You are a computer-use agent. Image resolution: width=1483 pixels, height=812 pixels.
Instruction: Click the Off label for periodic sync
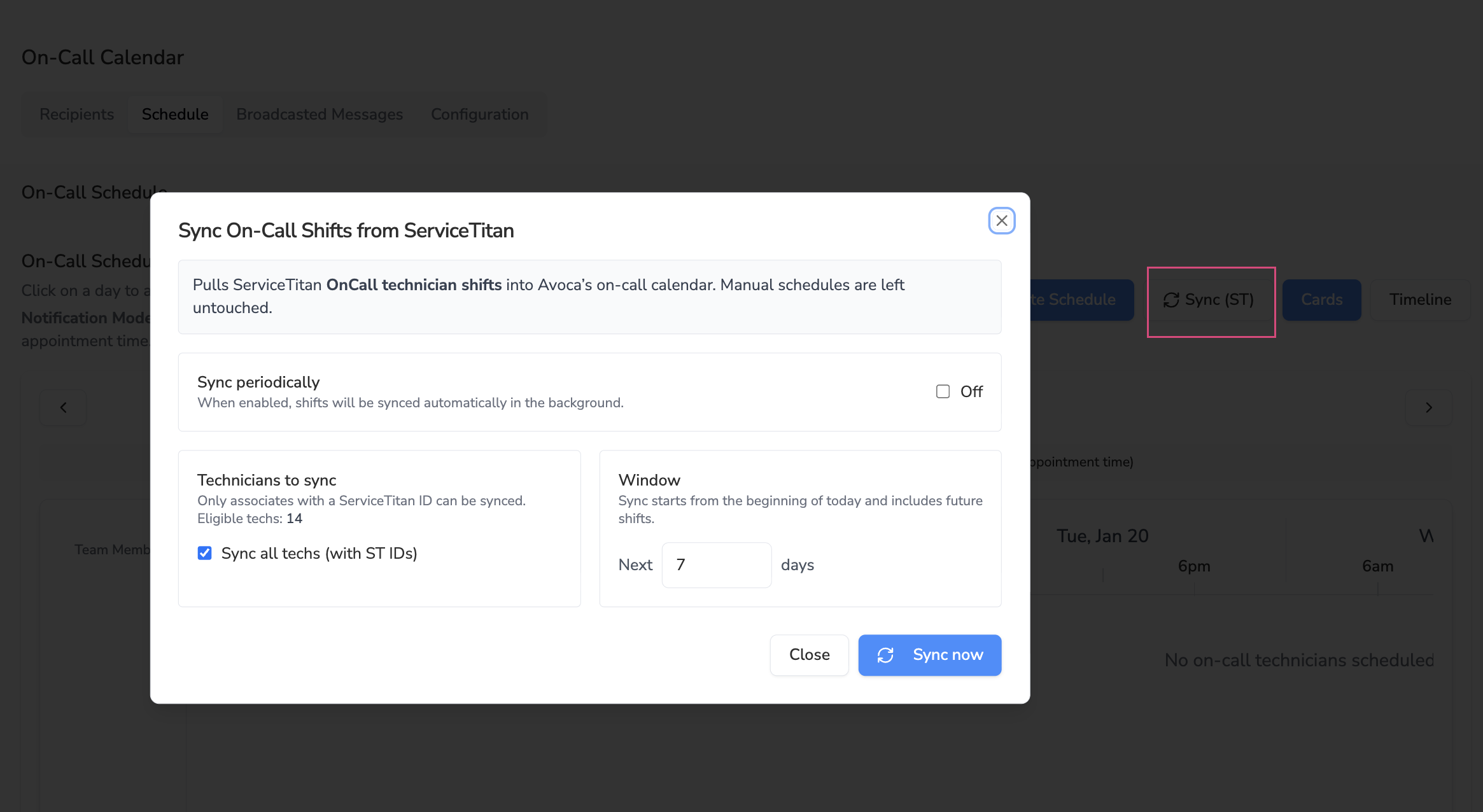click(971, 391)
